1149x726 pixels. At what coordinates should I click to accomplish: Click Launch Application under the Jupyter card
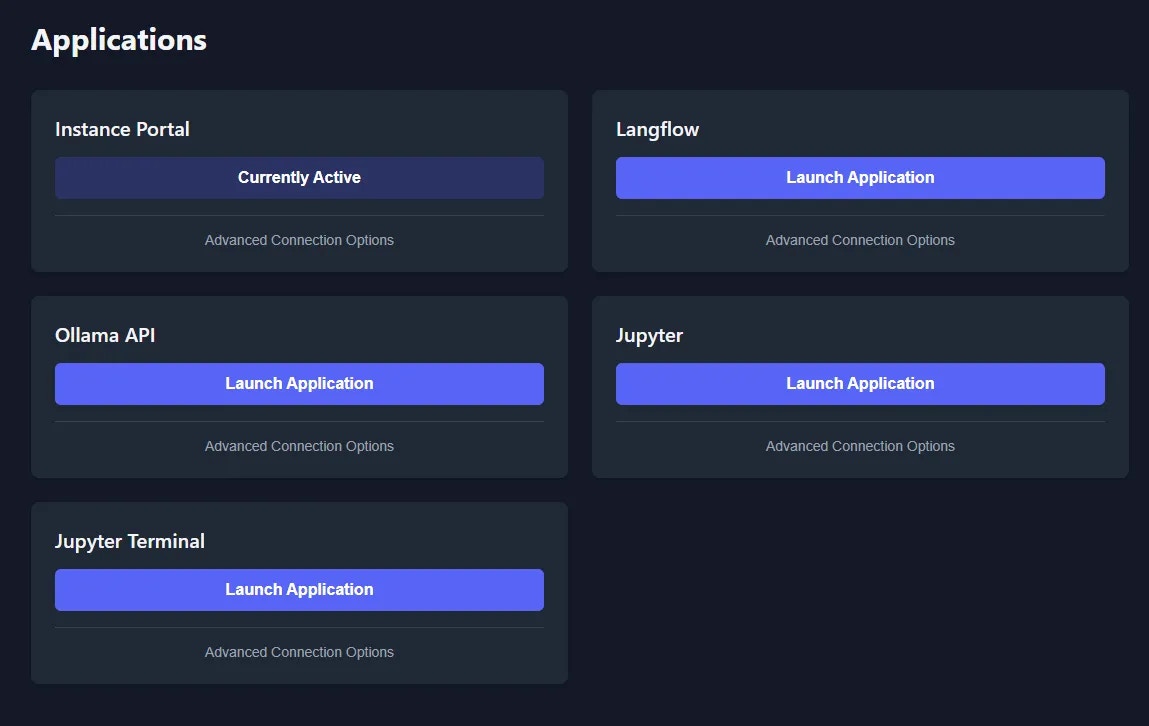[x=860, y=383]
